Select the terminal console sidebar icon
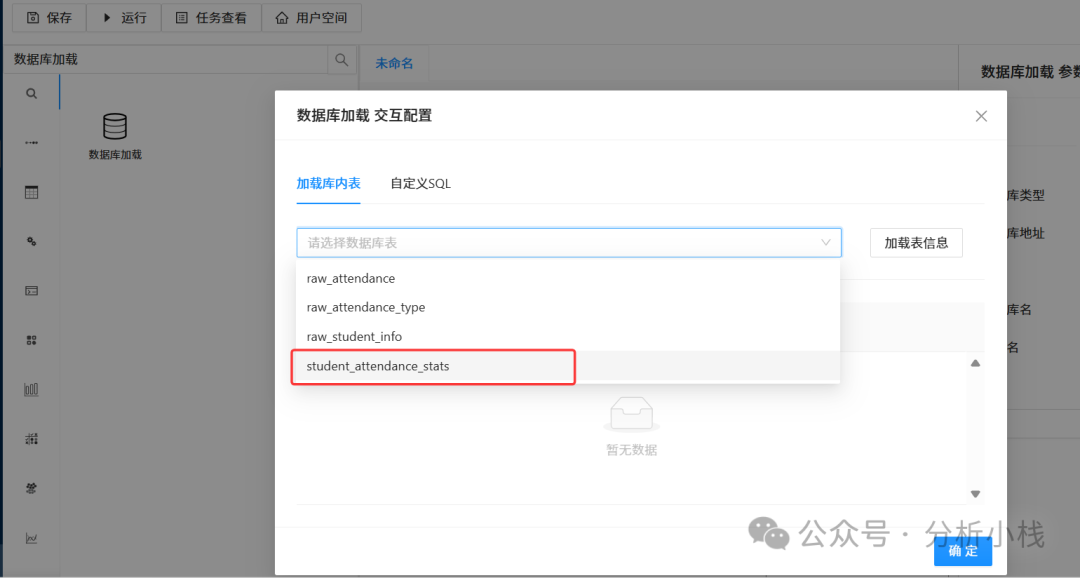Screen dimensions: 1080x578 point(31,291)
